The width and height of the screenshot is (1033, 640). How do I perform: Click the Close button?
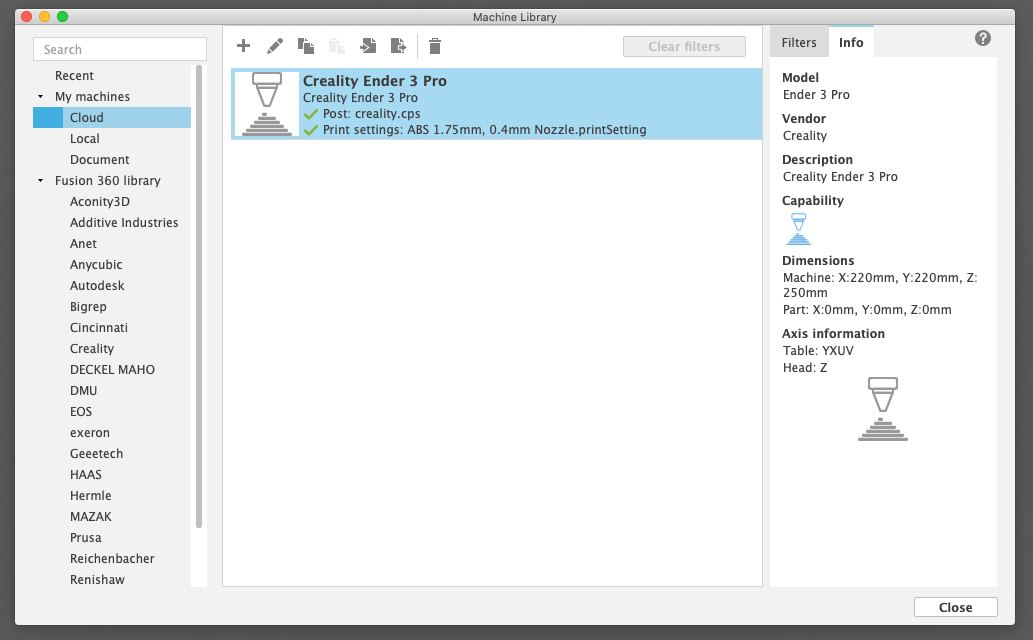(955, 607)
